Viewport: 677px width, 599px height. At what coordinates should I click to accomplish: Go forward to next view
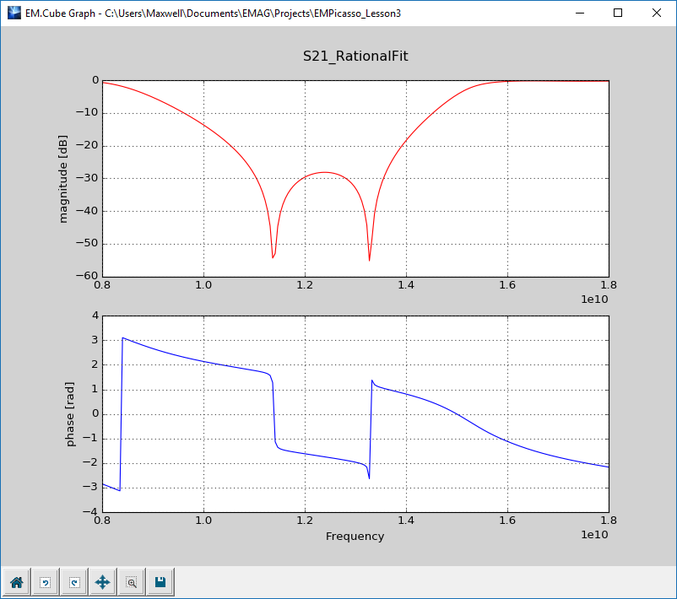pyautogui.click(x=74, y=582)
